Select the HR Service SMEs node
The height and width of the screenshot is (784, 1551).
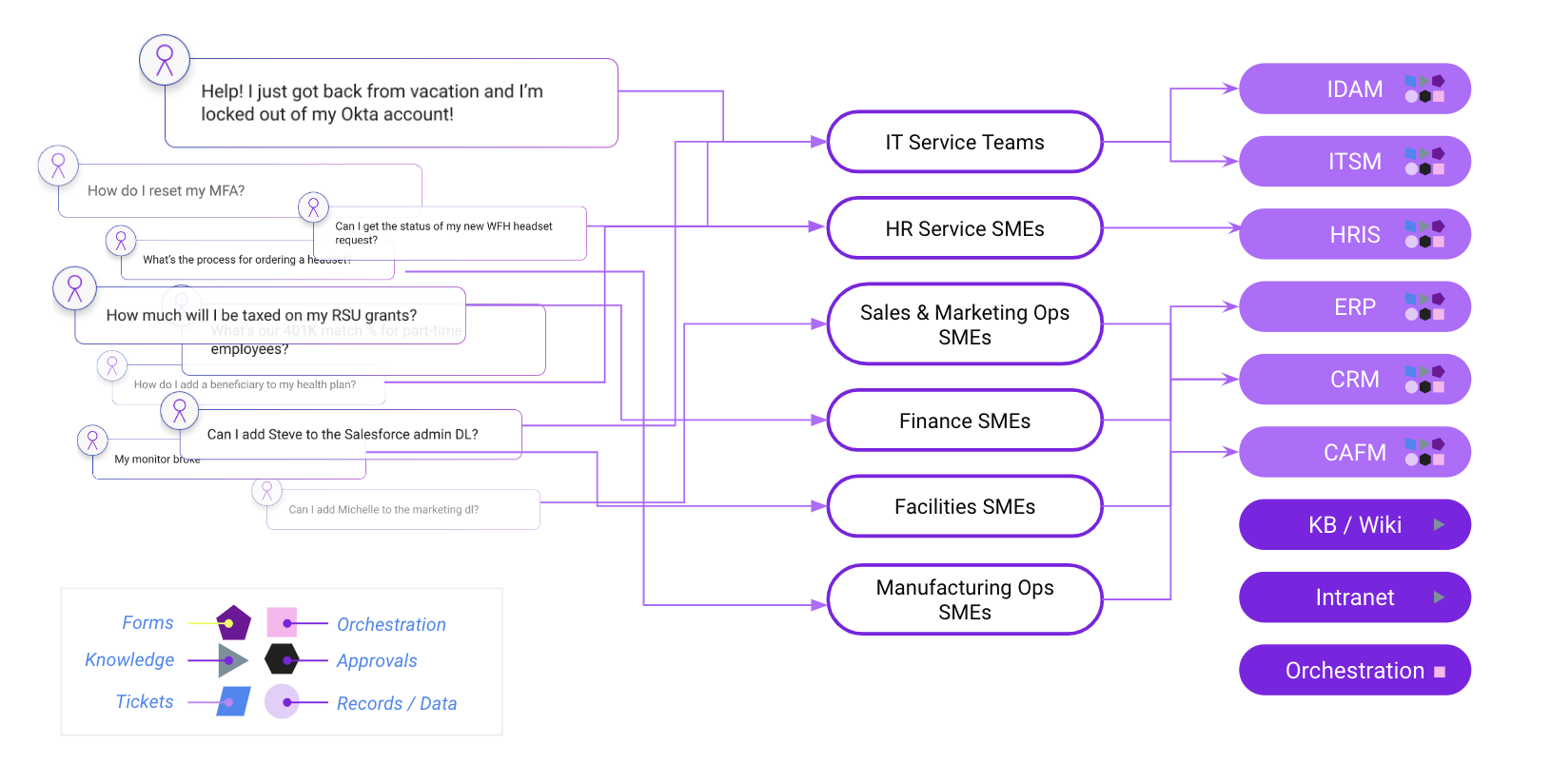point(964,228)
